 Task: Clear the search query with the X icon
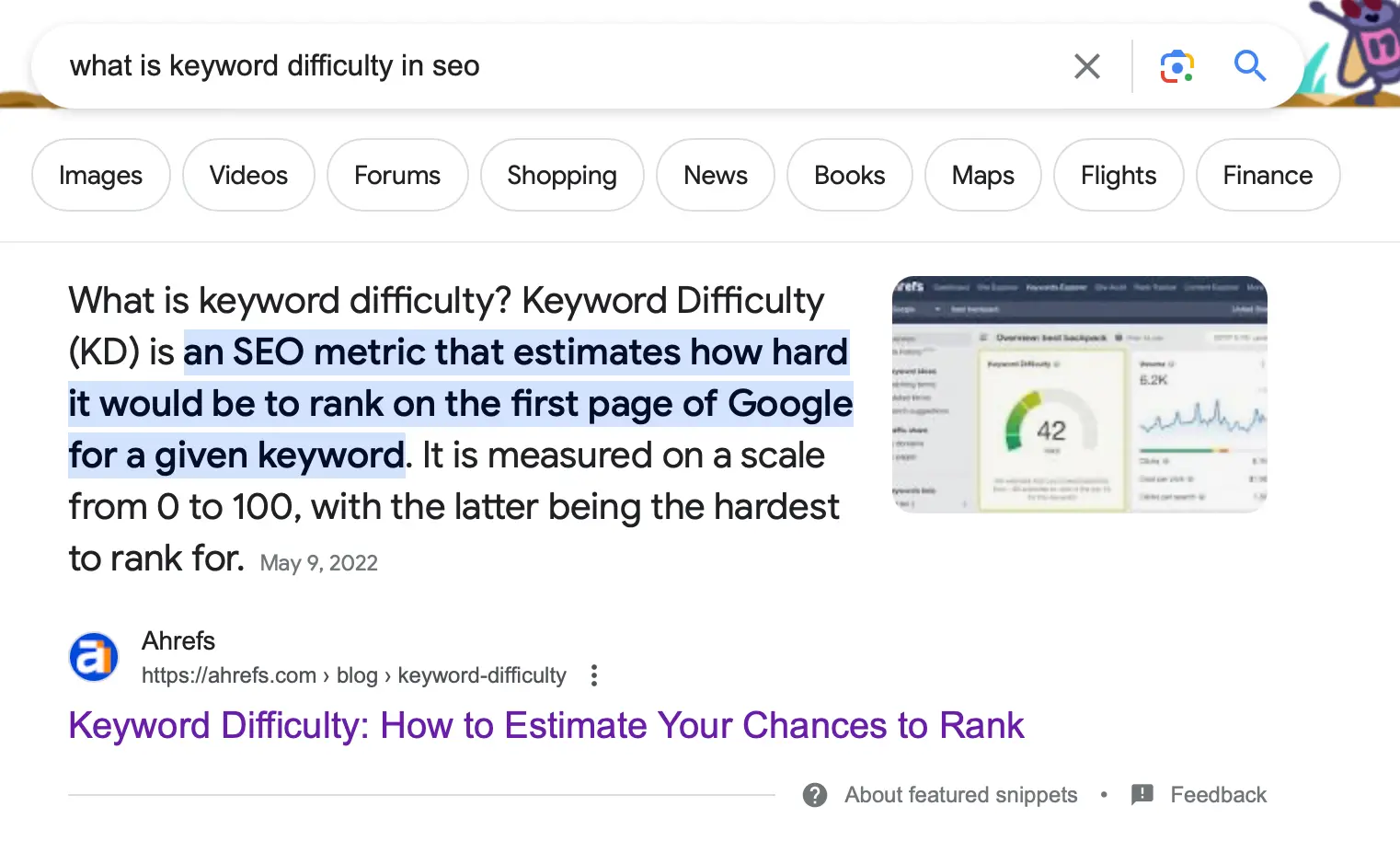(x=1086, y=66)
